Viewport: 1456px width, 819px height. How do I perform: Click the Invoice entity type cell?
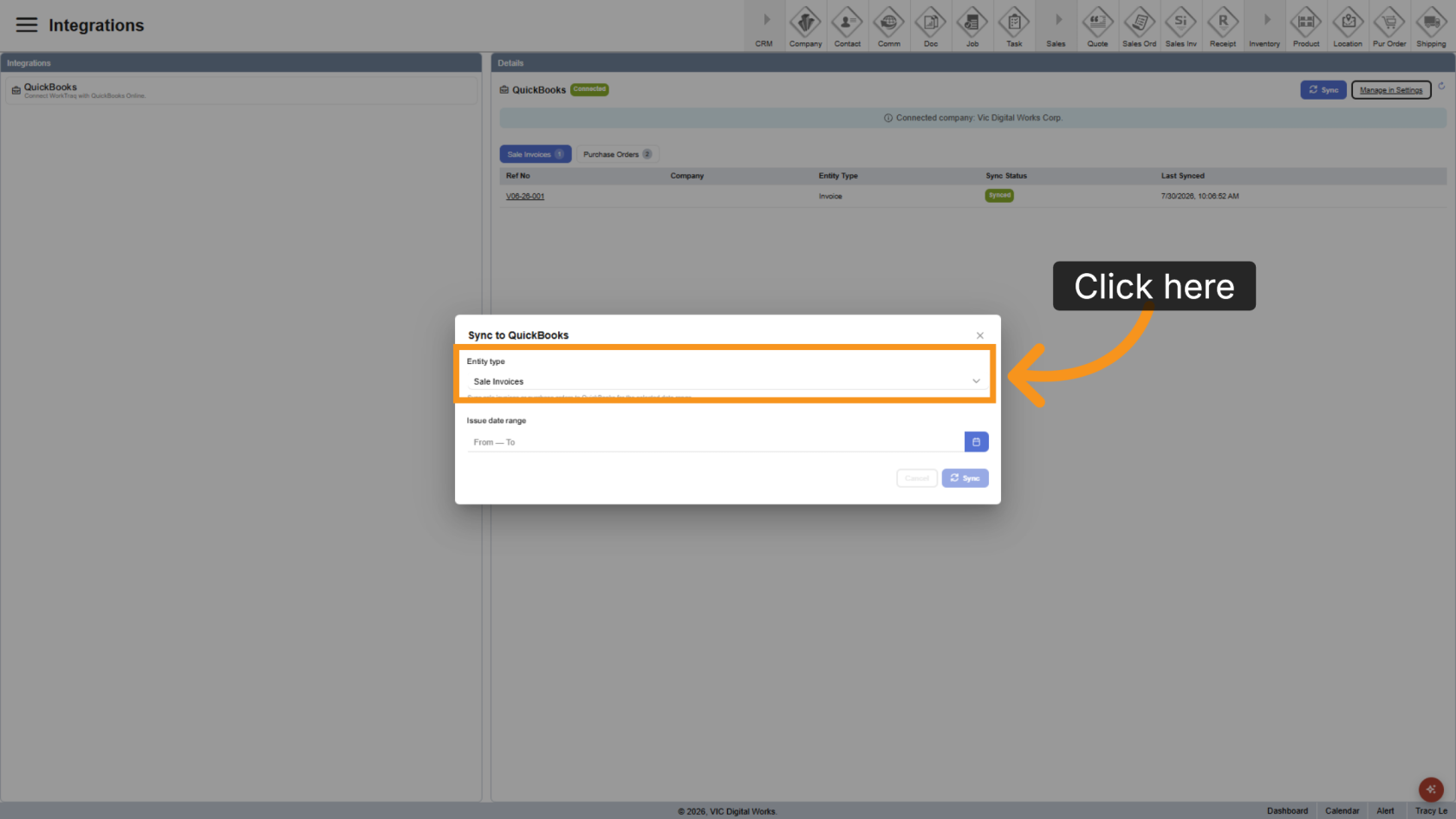pyautogui.click(x=830, y=197)
